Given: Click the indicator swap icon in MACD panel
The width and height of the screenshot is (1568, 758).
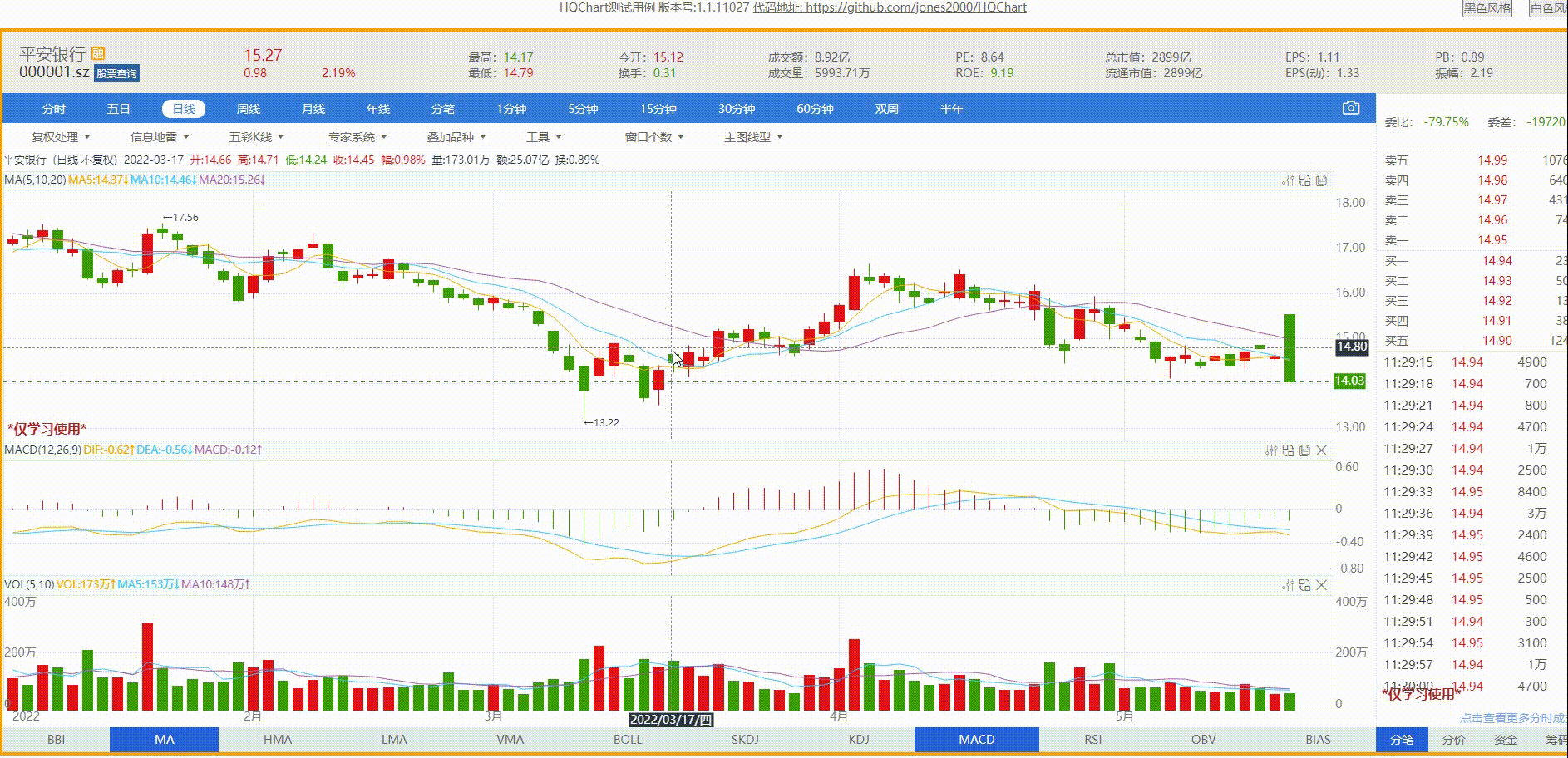Looking at the screenshot, I should (1289, 450).
